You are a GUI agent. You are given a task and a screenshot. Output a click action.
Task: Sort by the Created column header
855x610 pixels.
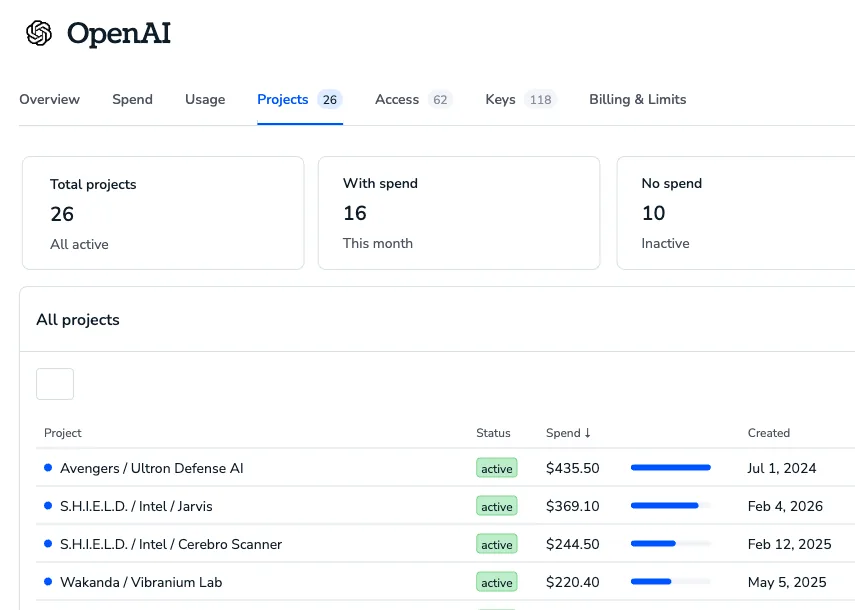[769, 433]
